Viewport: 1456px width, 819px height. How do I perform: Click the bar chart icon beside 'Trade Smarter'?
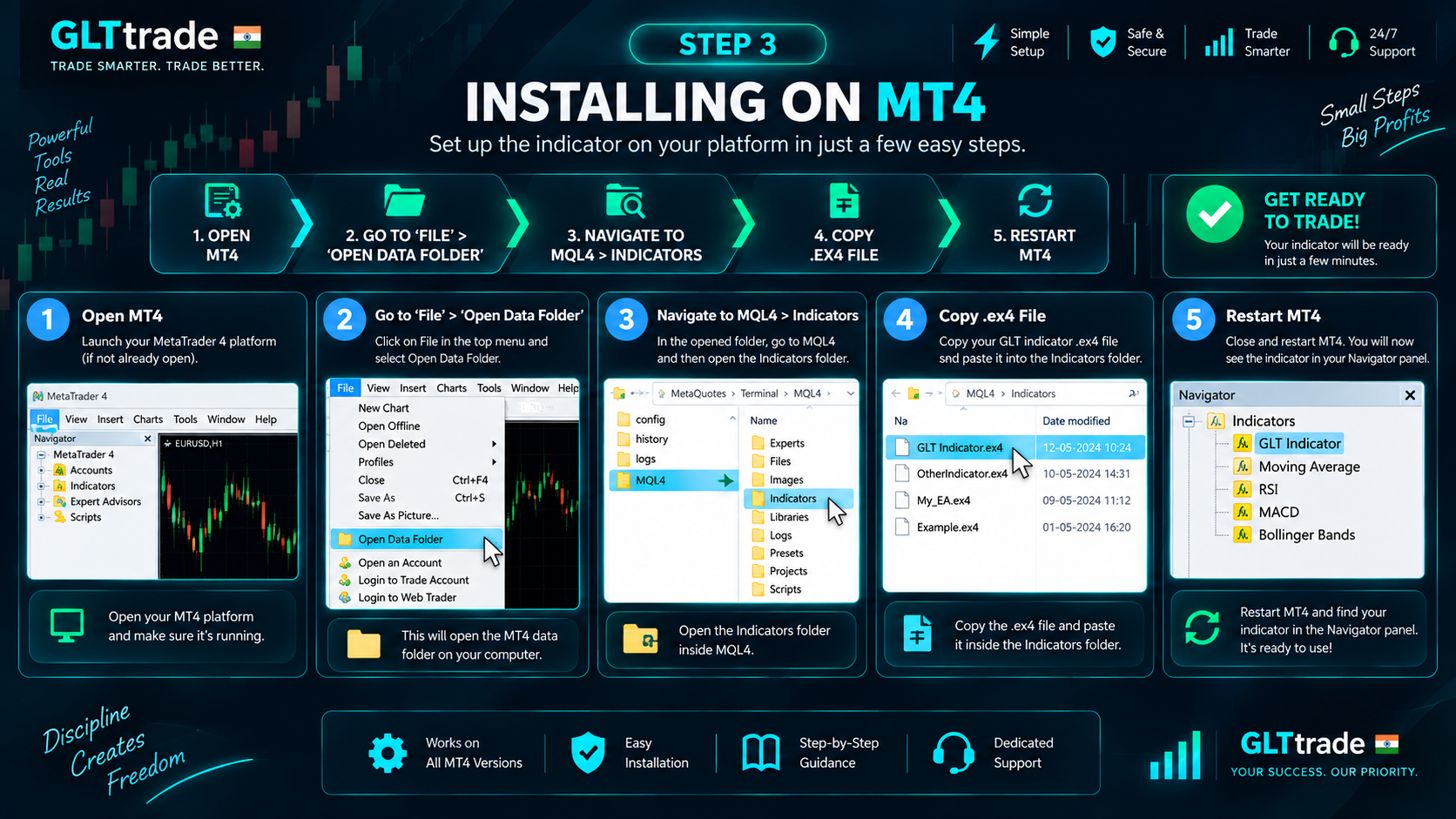coord(1218,42)
